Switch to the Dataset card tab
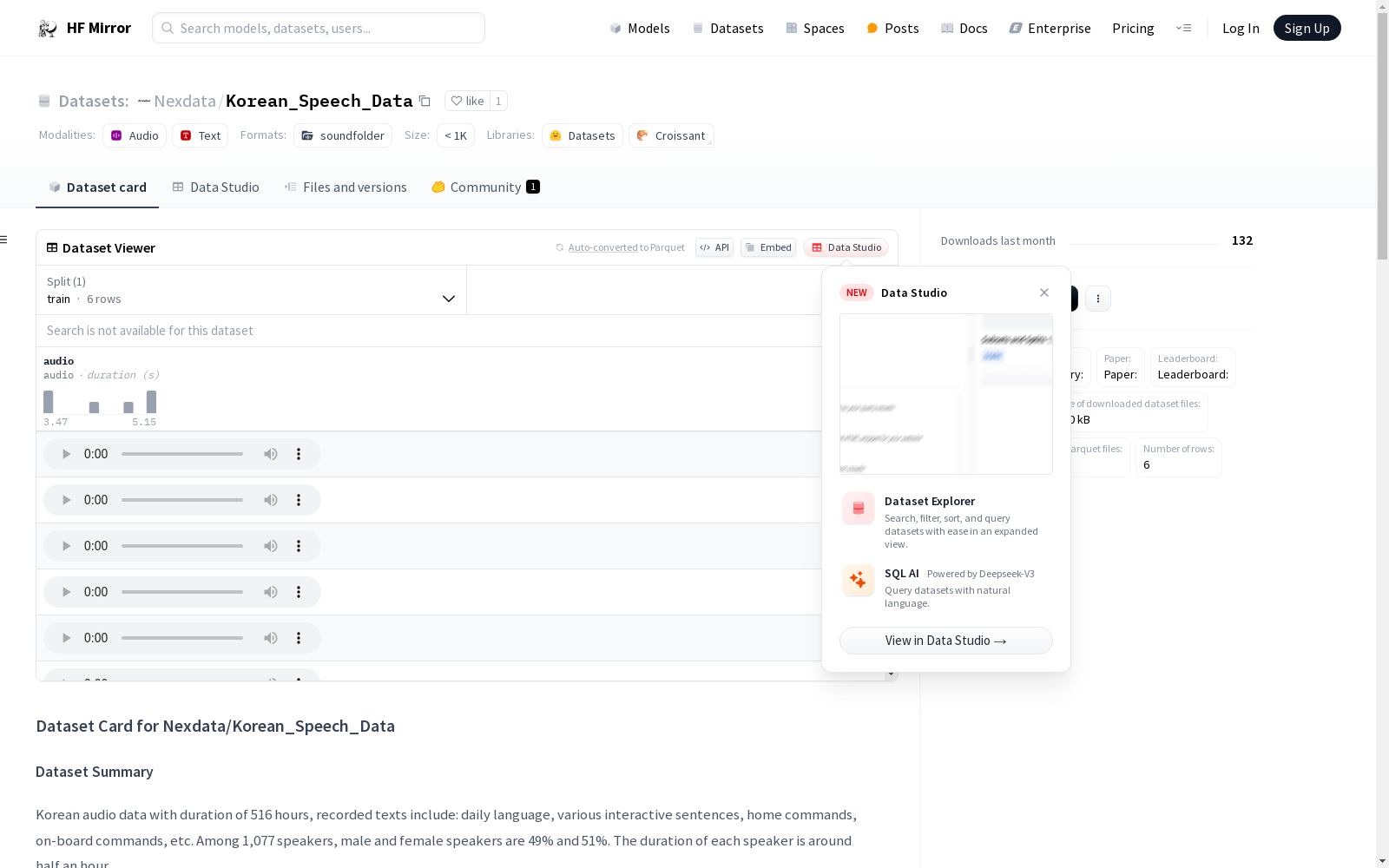The width and height of the screenshot is (1389, 868). pyautogui.click(x=97, y=187)
